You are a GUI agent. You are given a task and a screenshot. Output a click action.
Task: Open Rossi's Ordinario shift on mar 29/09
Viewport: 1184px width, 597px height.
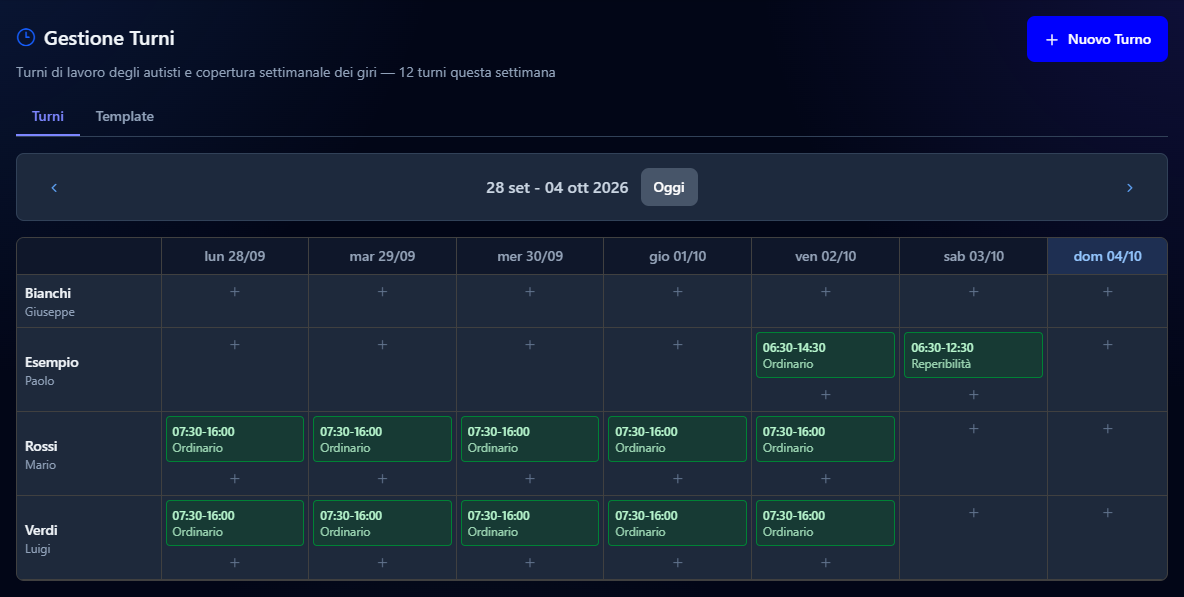(382, 439)
